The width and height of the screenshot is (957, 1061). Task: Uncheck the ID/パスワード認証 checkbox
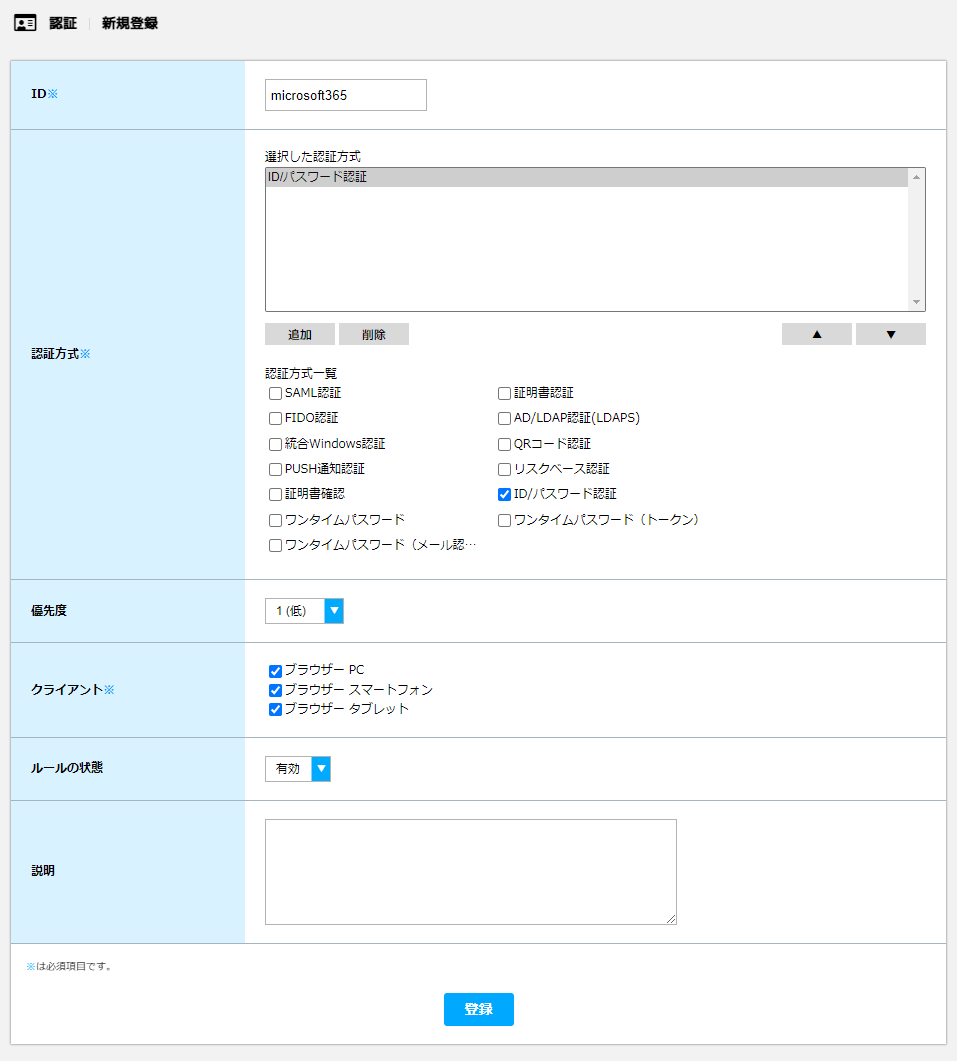[x=504, y=495]
